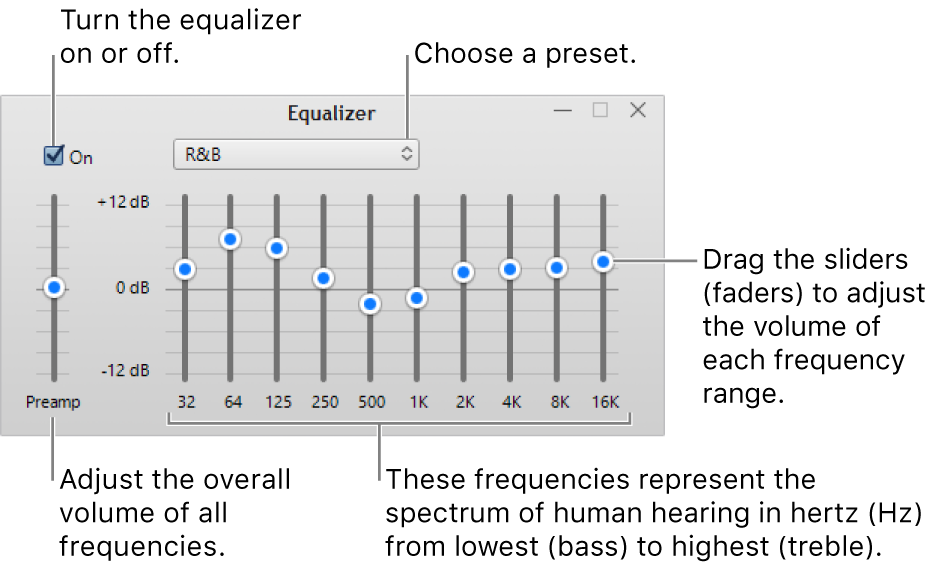Minimize the Equalizer window

tap(562, 111)
